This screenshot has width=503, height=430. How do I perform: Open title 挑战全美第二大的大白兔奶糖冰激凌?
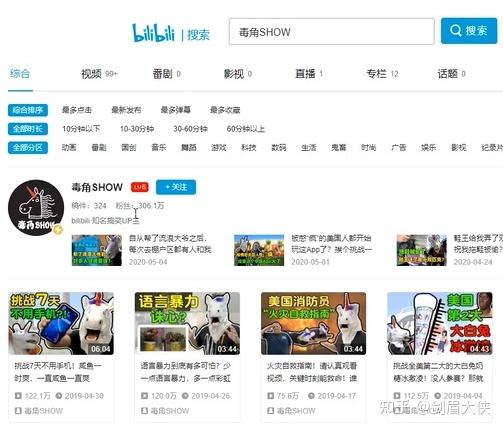click(x=438, y=372)
